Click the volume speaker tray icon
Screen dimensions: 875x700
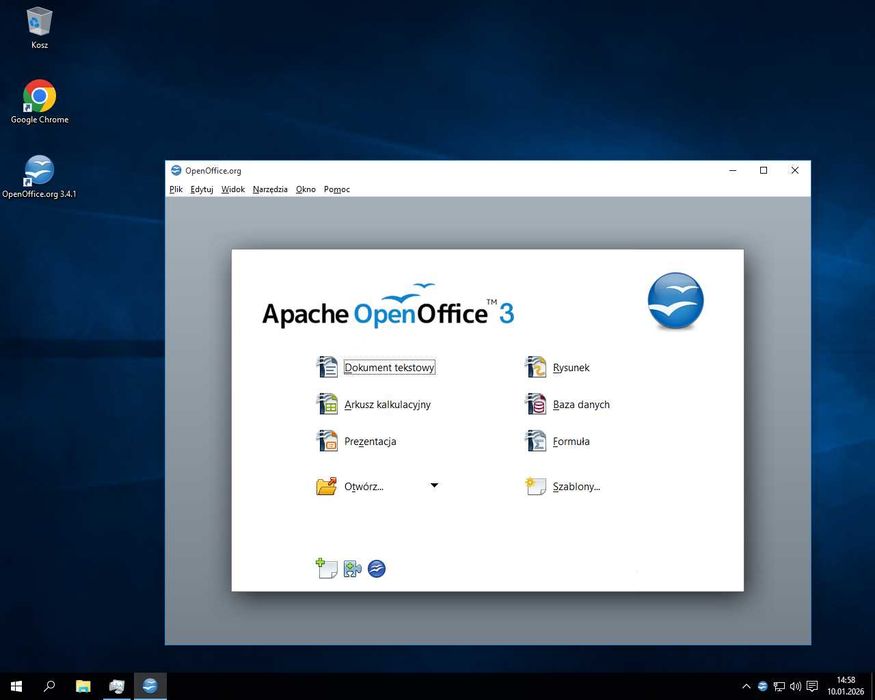pyautogui.click(x=795, y=686)
